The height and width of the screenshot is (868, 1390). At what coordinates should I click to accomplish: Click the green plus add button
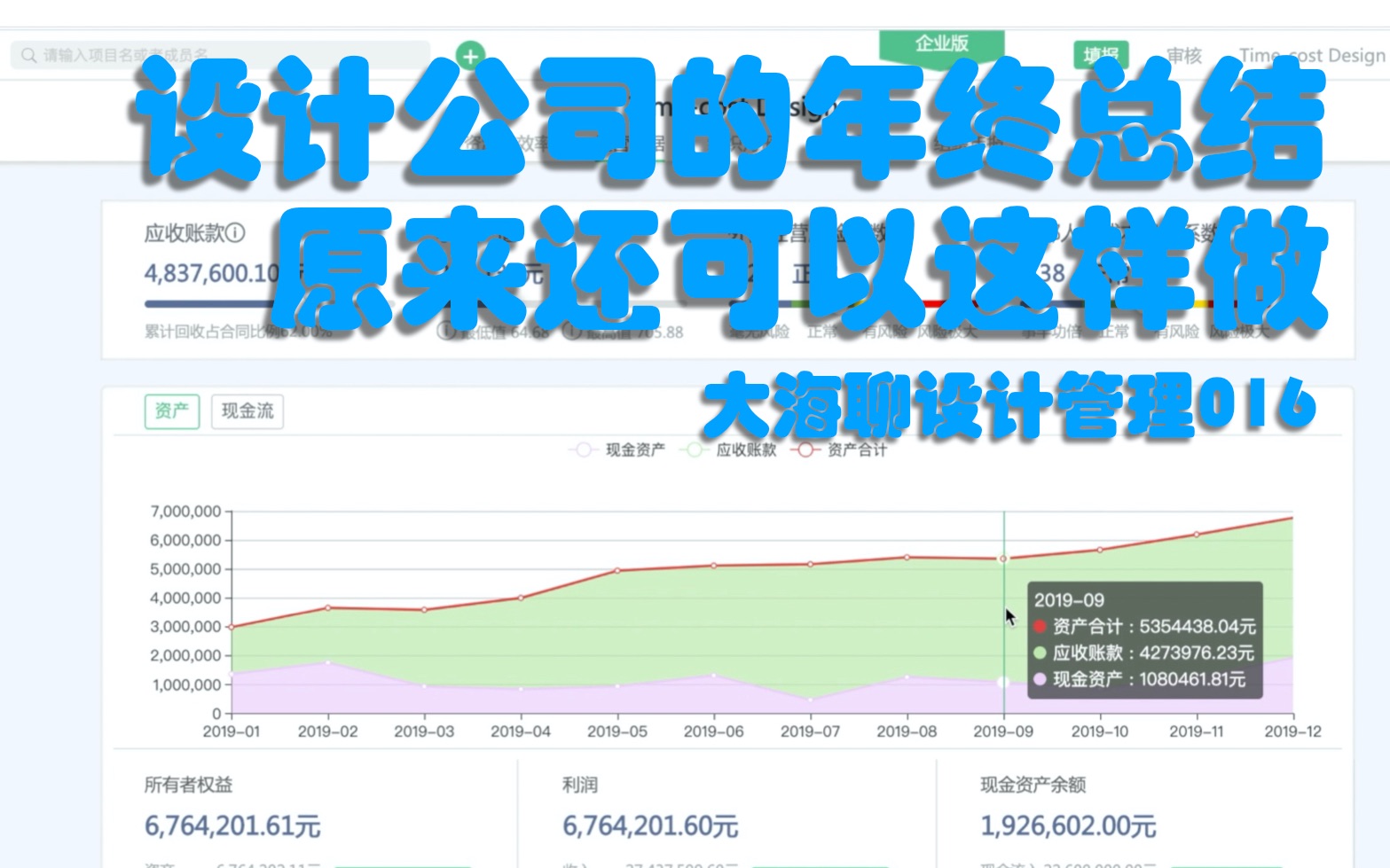pyautogui.click(x=470, y=56)
